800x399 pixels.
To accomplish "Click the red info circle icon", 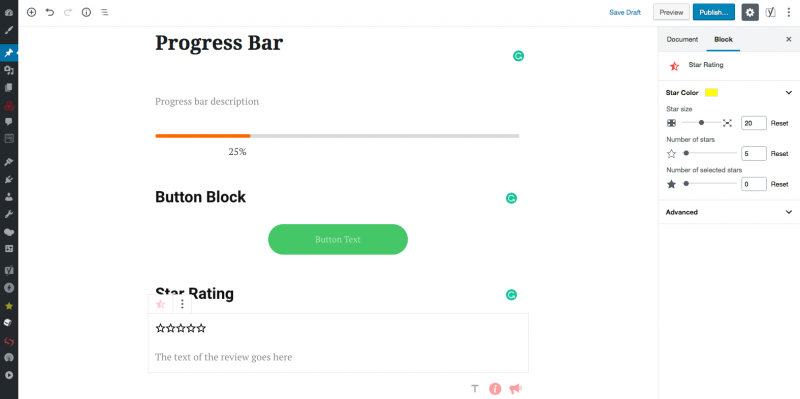I will pyautogui.click(x=495, y=389).
